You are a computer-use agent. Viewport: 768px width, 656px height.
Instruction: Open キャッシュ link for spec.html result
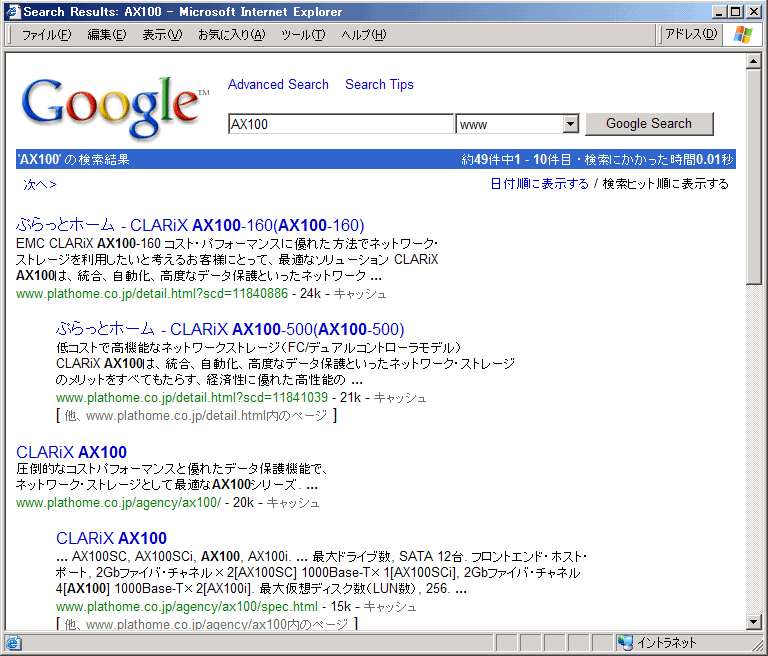(x=390, y=607)
